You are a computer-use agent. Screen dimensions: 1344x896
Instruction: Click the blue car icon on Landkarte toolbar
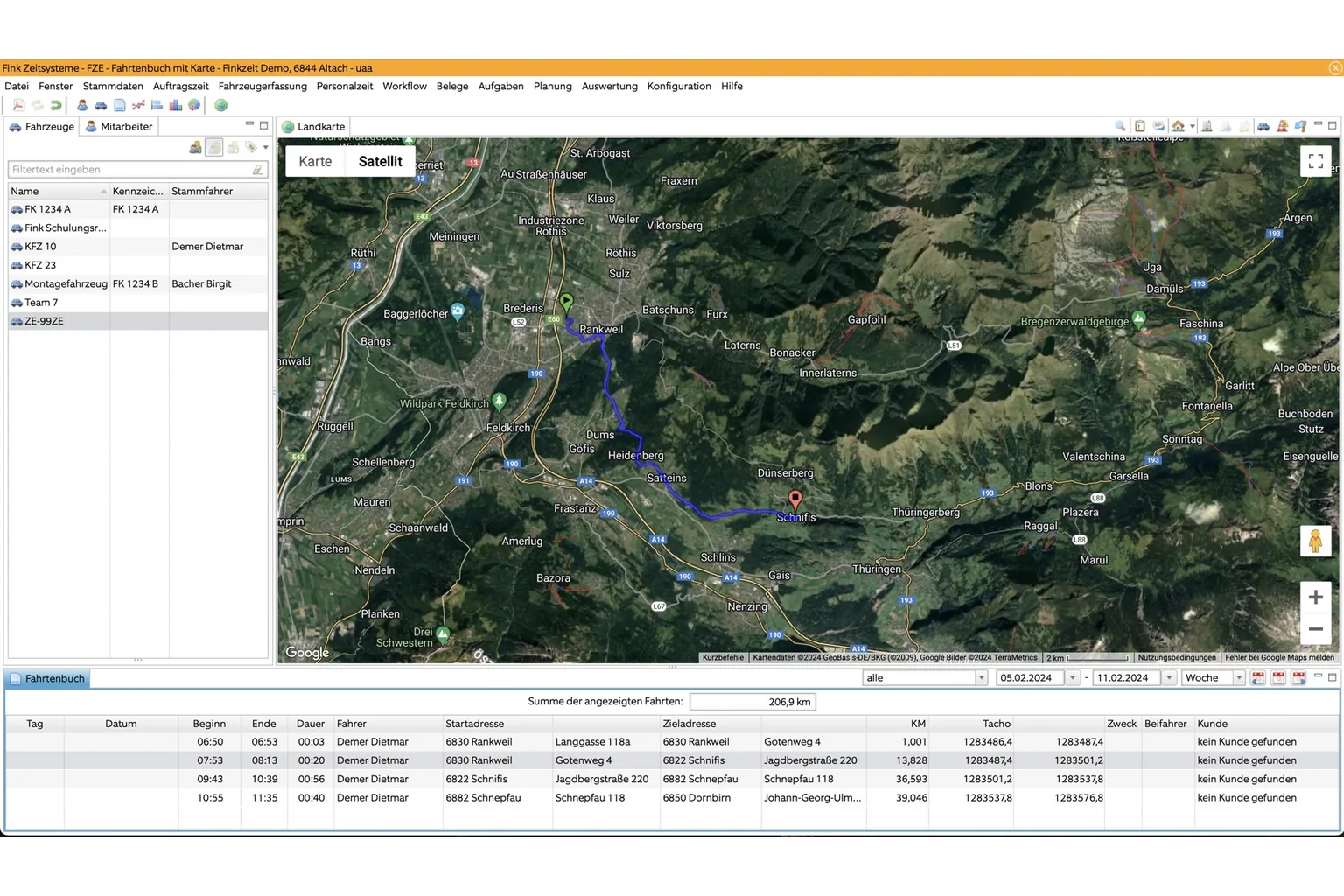click(1263, 126)
